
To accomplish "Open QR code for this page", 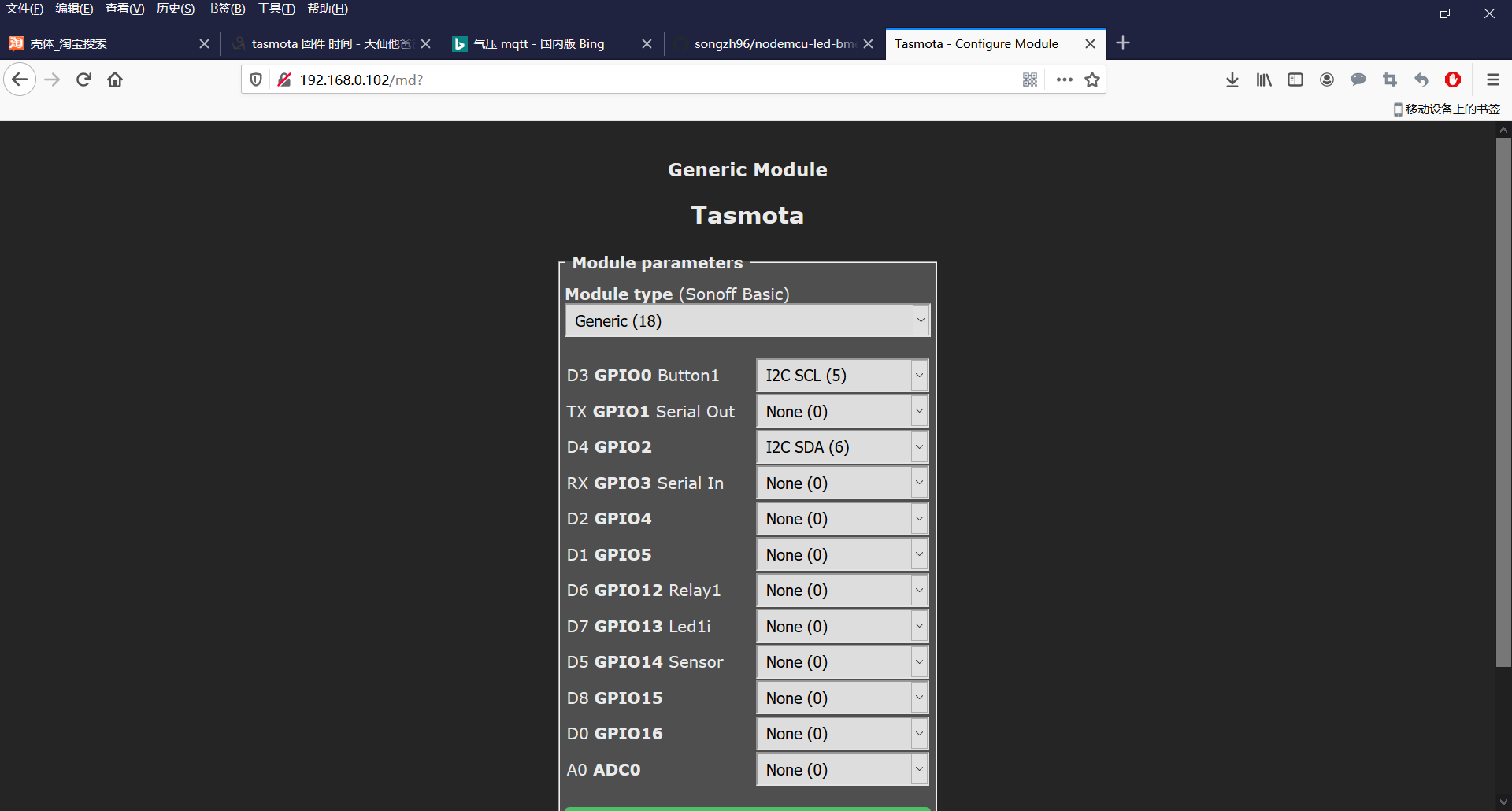I will pyautogui.click(x=1030, y=80).
